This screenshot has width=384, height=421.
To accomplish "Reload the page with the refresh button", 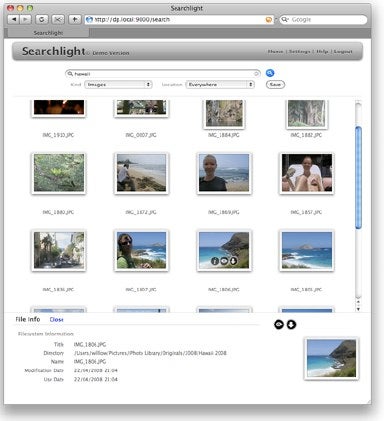I will [41, 19].
